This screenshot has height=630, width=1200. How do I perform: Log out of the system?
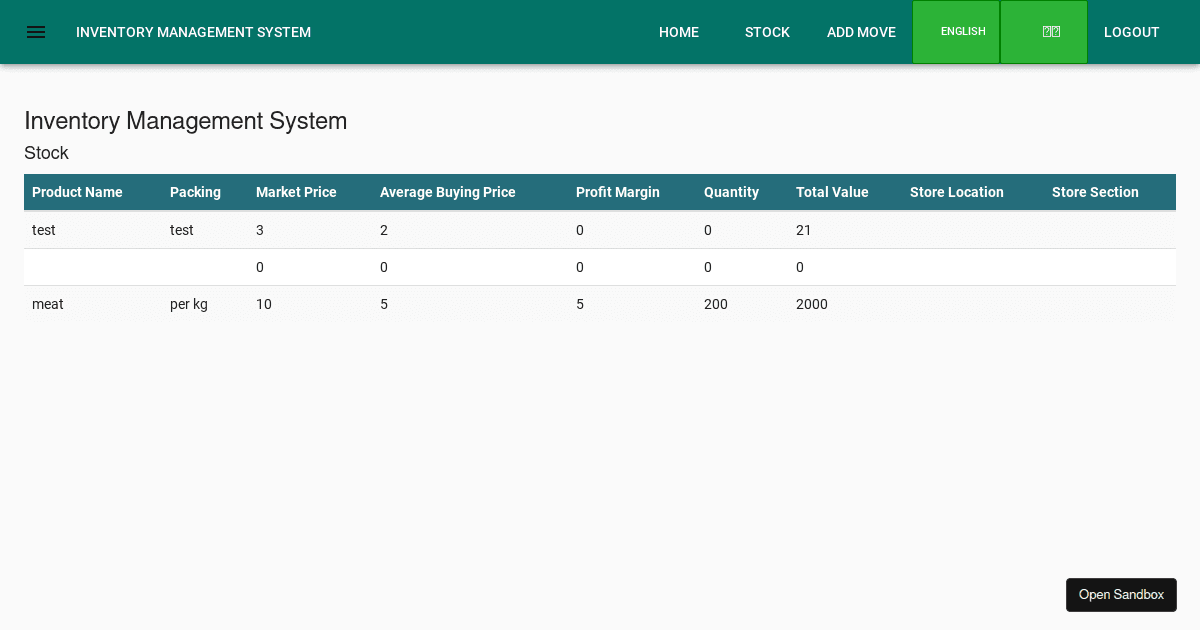1132,32
